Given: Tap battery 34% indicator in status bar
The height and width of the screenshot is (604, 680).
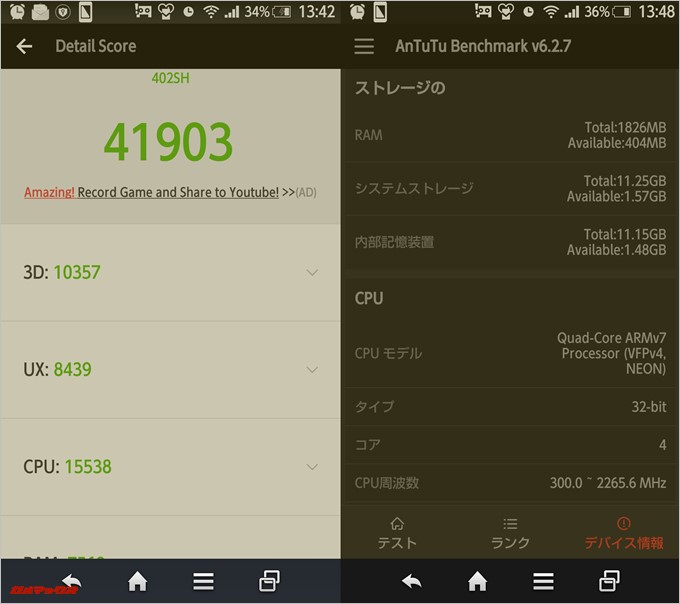Looking at the screenshot, I should tap(267, 12).
